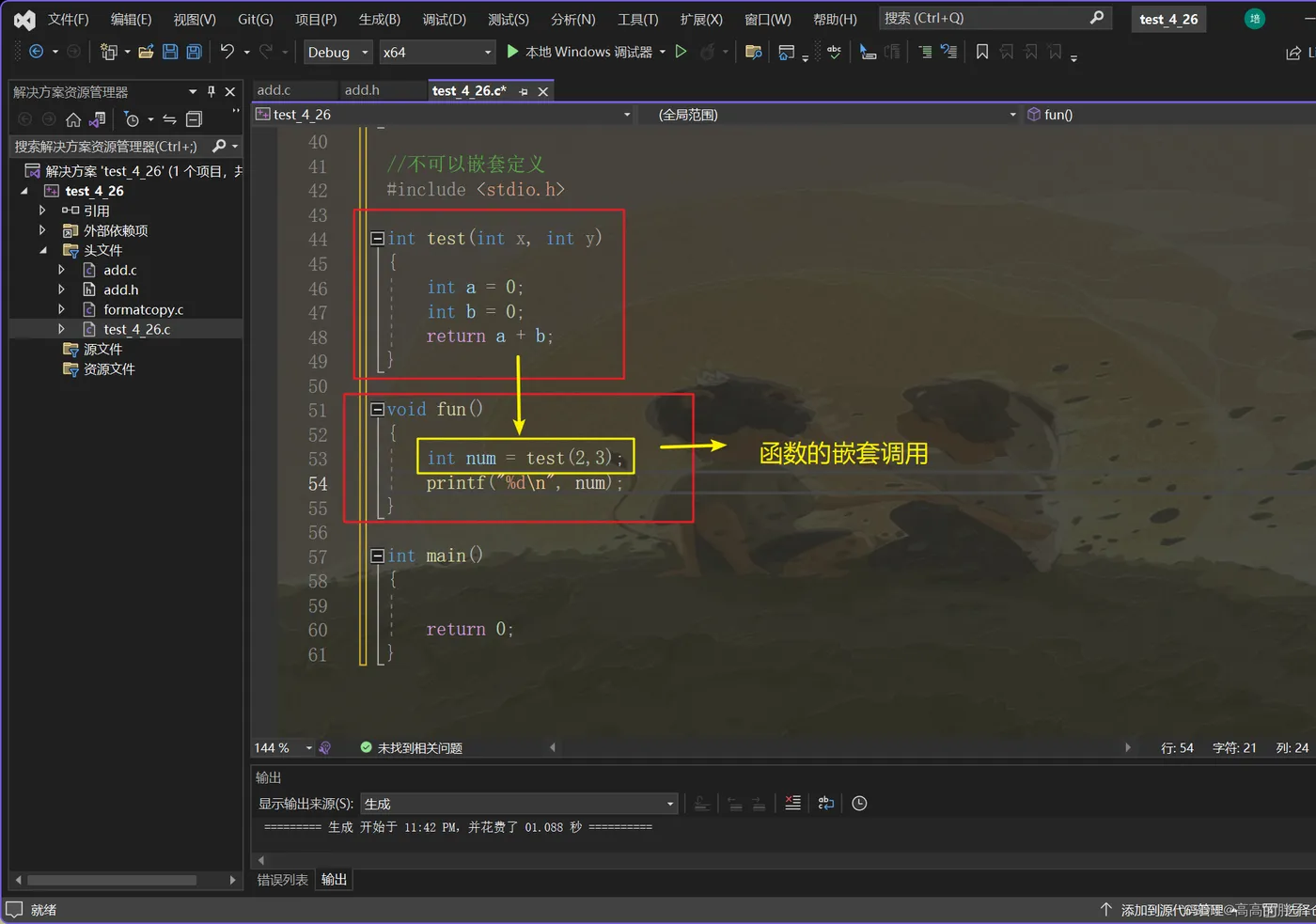This screenshot has height=924, width=1316.
Task: Click the Live Share icon at toolbar right
Action: coord(1293,53)
